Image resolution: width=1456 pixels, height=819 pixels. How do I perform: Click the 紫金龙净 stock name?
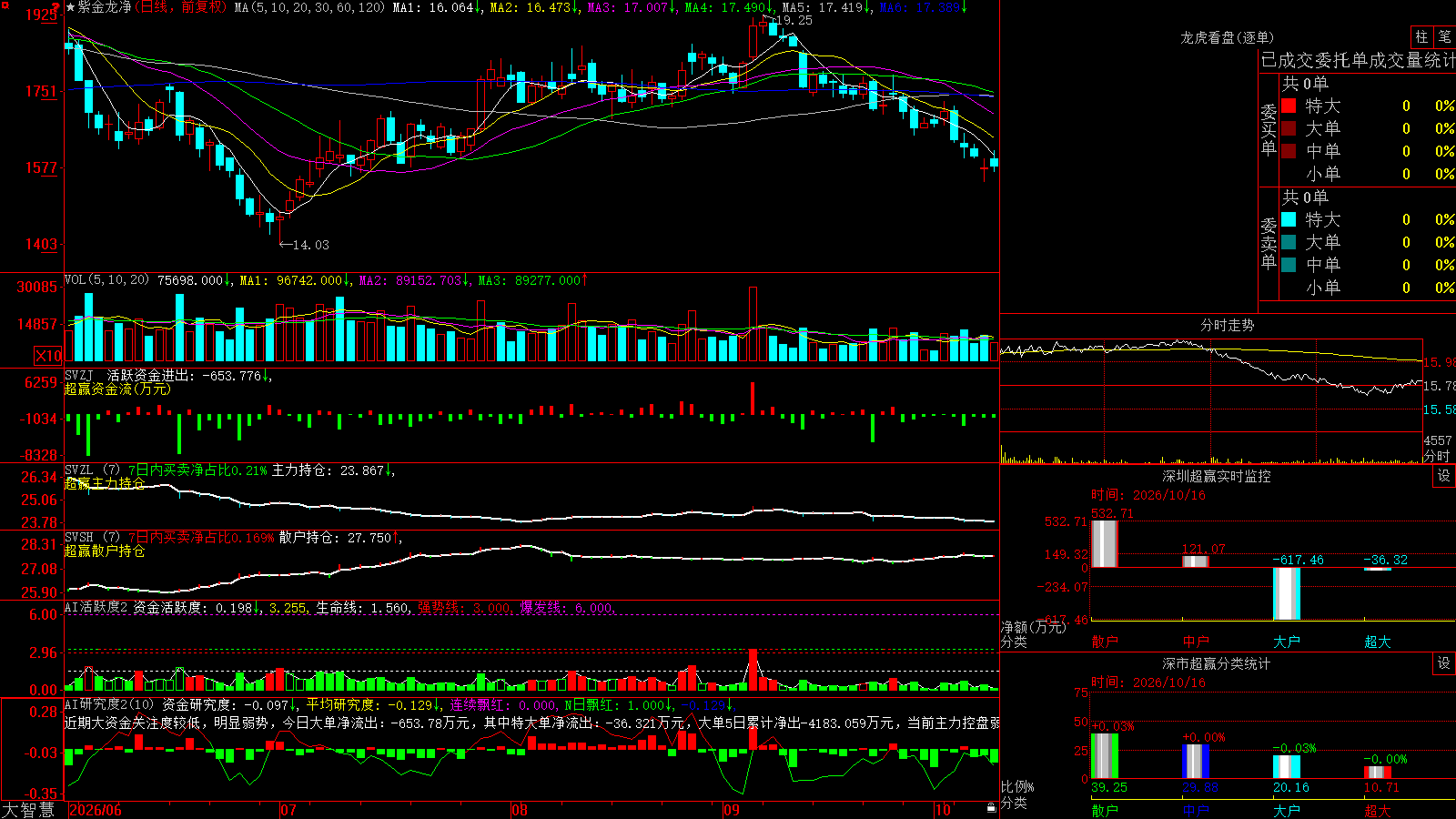point(105,7)
